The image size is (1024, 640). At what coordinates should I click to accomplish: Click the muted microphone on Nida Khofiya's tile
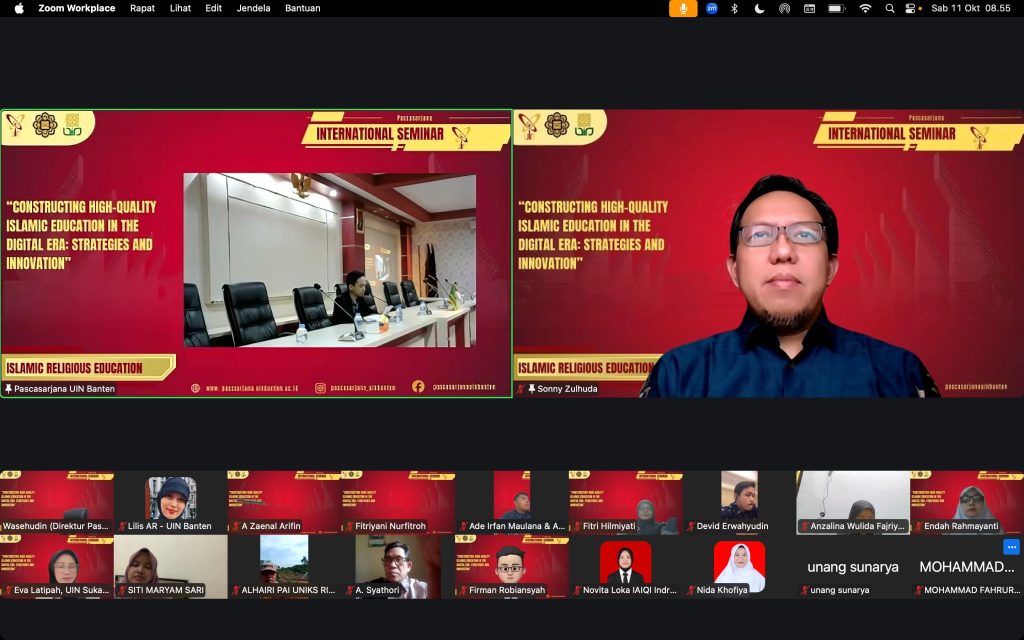[x=691, y=589]
